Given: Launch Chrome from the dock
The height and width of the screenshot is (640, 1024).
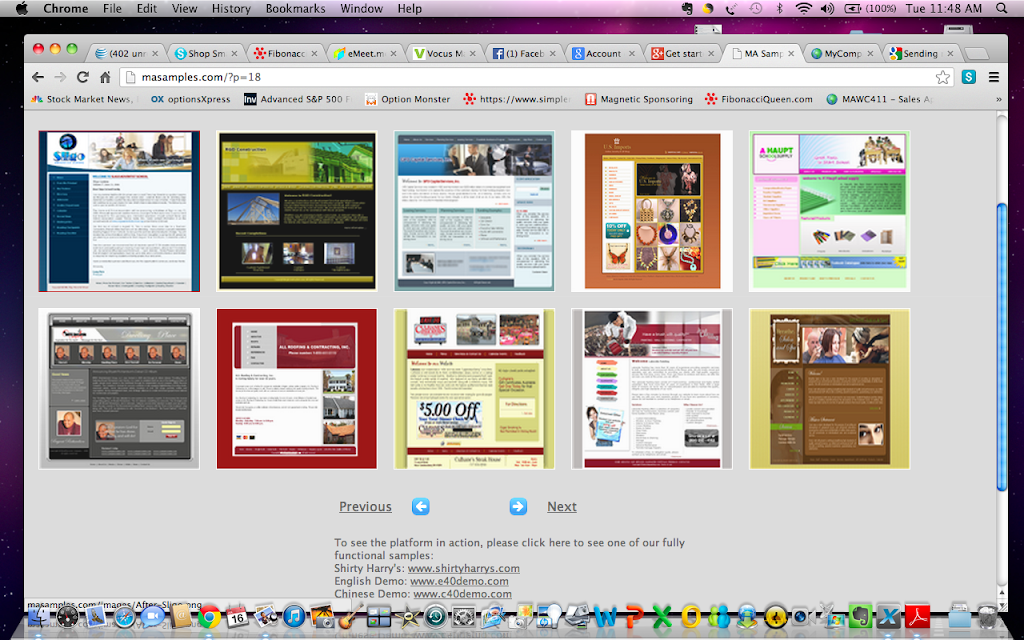Looking at the screenshot, I should tap(209, 616).
